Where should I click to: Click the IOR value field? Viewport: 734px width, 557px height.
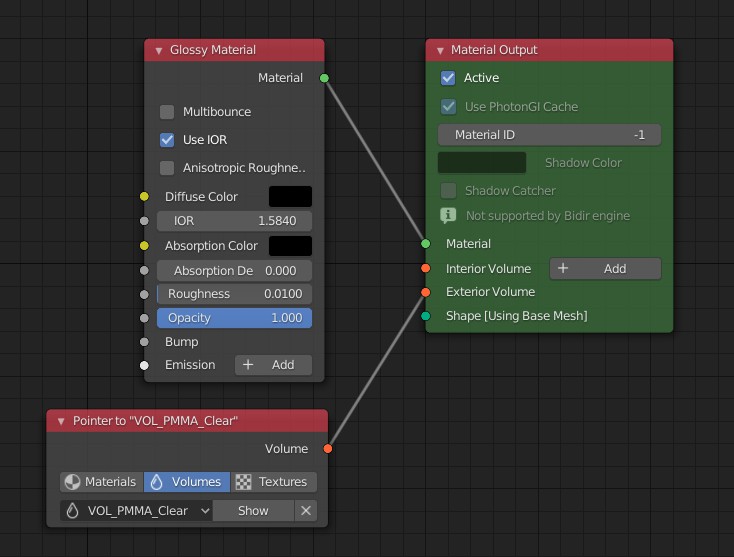pyautogui.click(x=234, y=221)
